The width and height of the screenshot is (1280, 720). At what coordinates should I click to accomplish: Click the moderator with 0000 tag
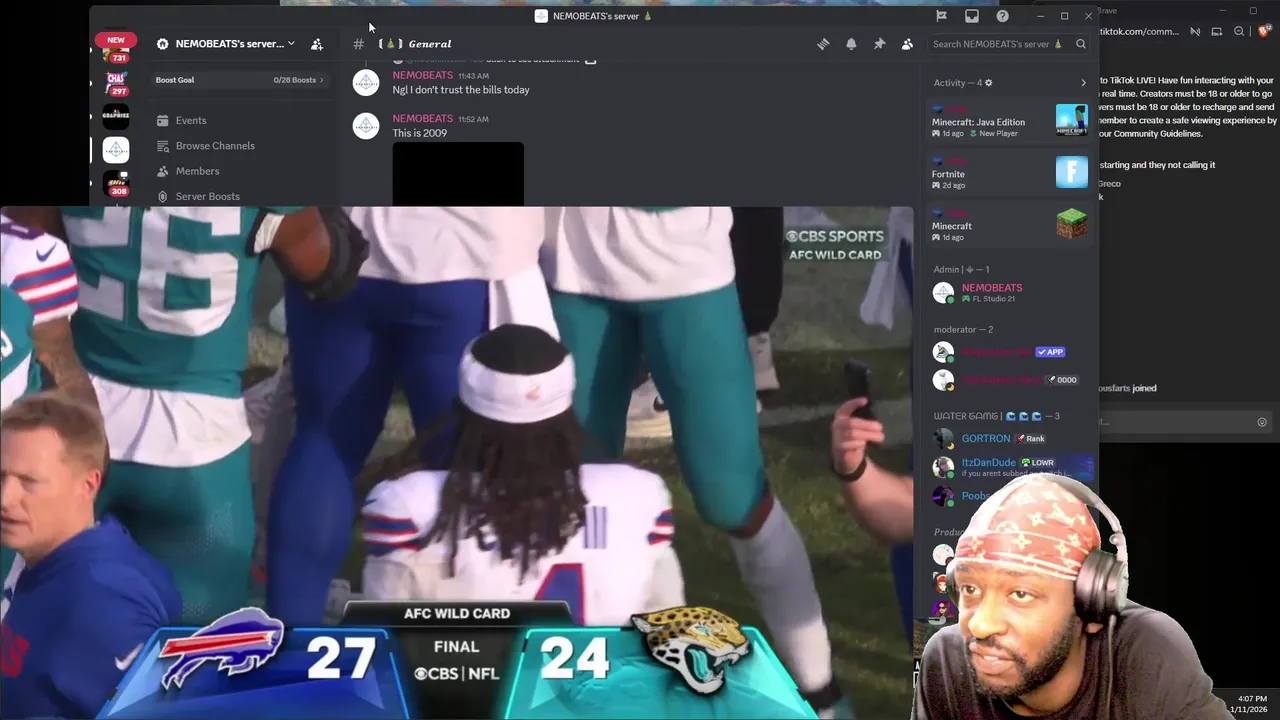(x=1009, y=380)
